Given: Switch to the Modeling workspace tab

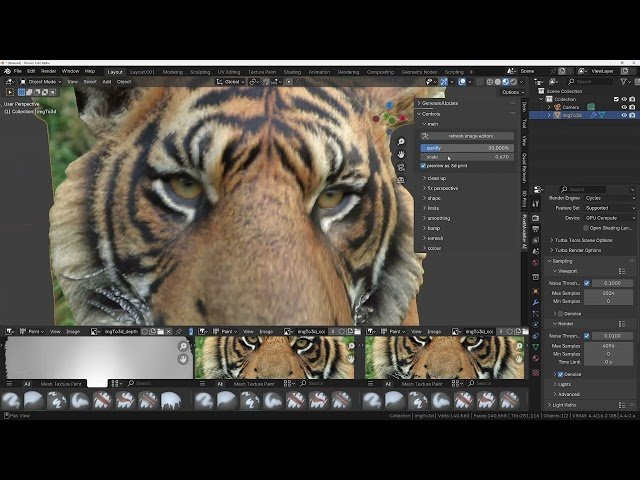Looking at the screenshot, I should [173, 72].
